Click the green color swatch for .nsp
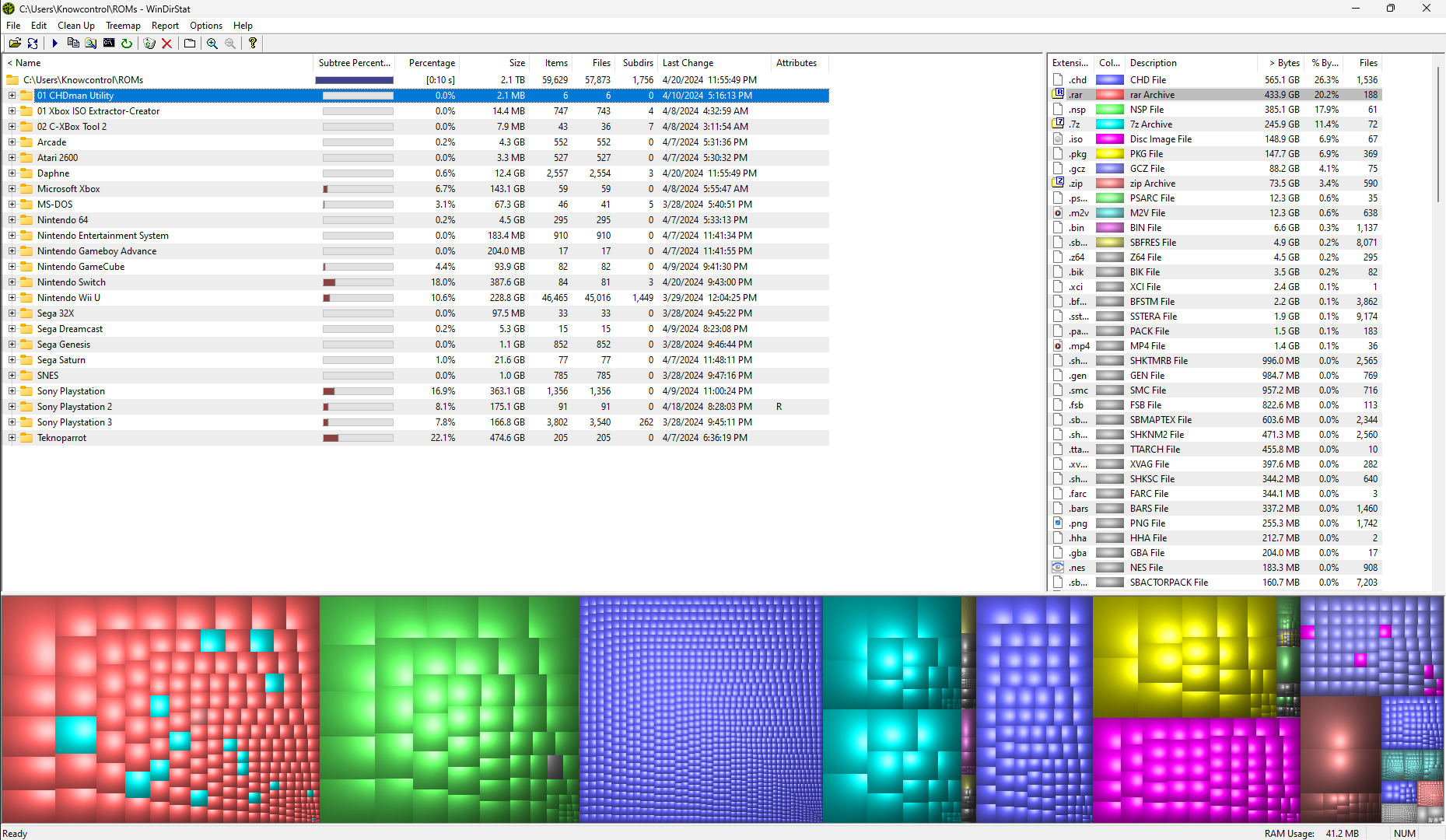The width and height of the screenshot is (1446, 840). coord(1110,110)
